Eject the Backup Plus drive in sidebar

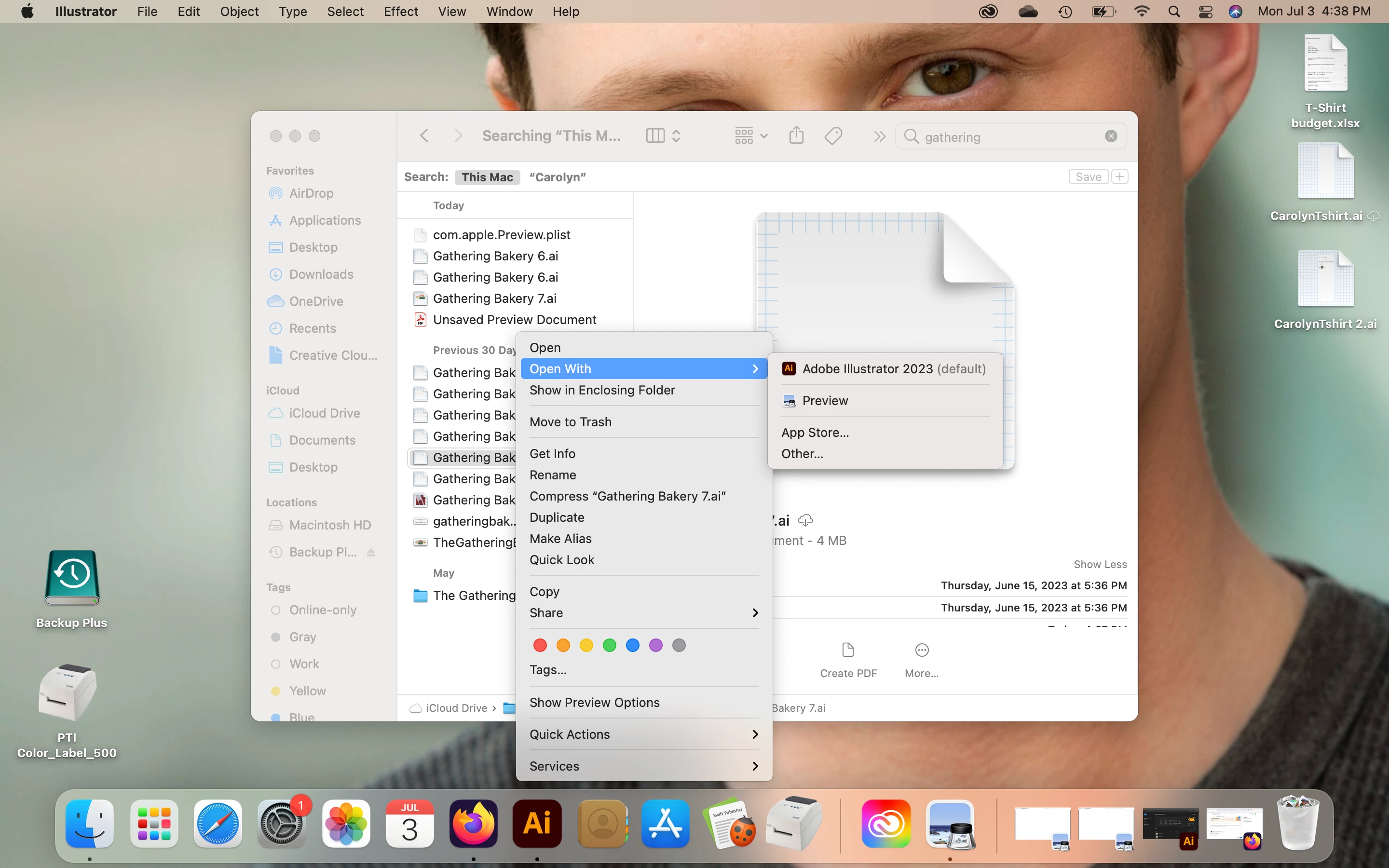pyautogui.click(x=371, y=552)
